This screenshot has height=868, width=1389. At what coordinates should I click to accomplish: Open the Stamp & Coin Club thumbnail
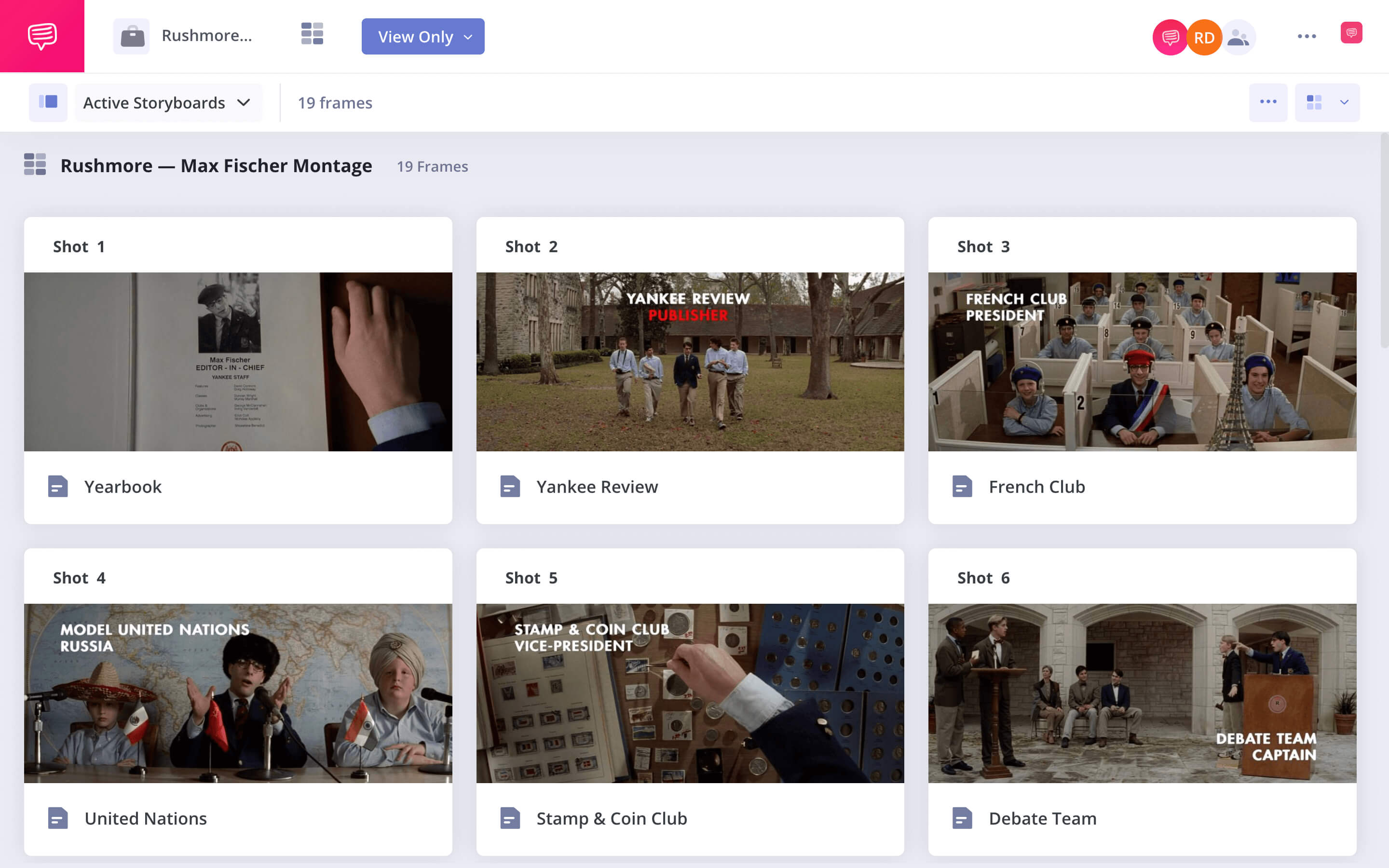(690, 693)
